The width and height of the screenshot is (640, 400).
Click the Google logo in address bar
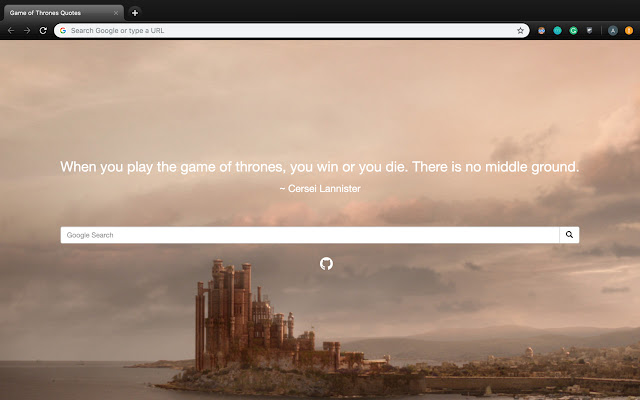click(63, 31)
